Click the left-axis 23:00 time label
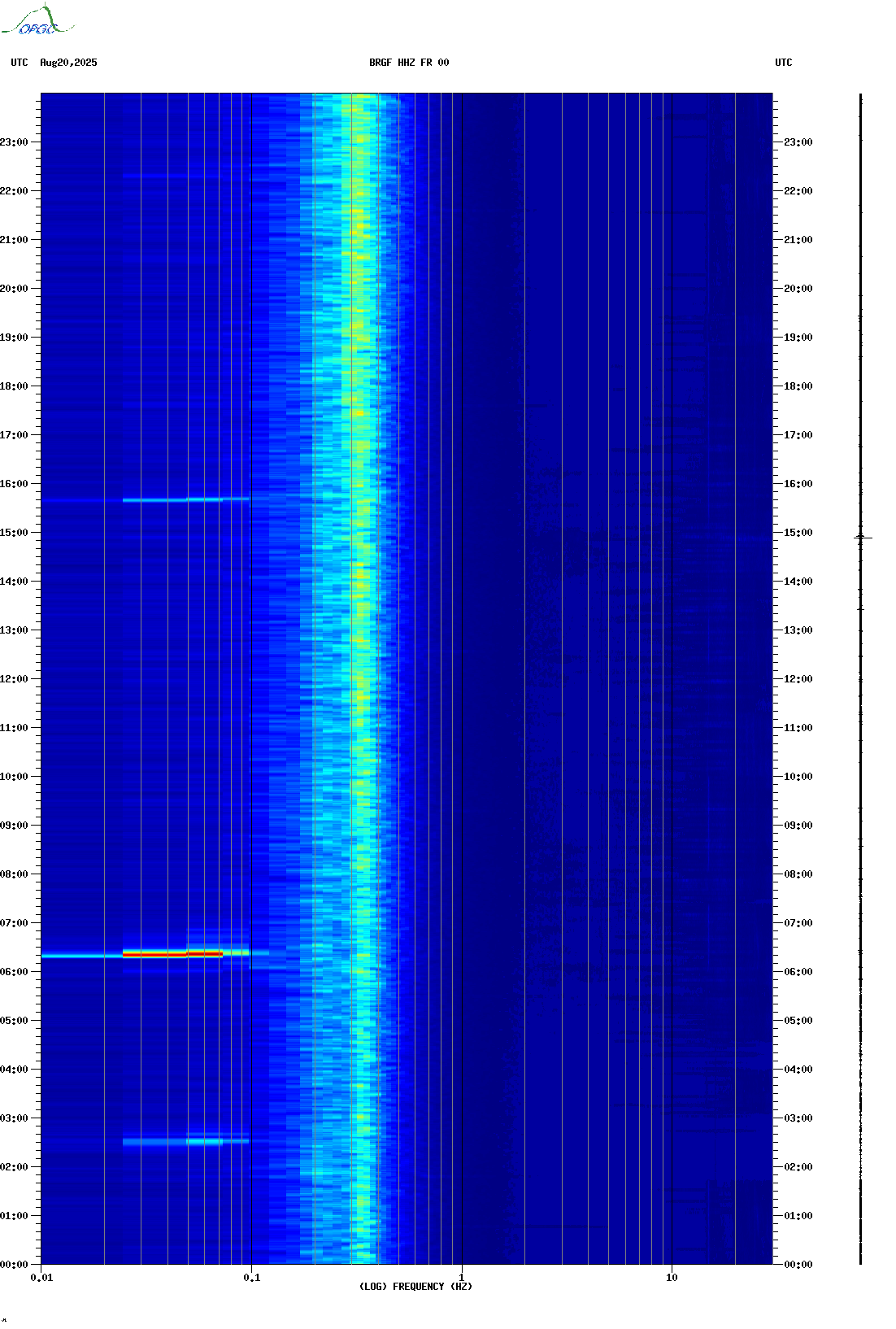The width and height of the screenshot is (896, 1329). click(x=14, y=142)
